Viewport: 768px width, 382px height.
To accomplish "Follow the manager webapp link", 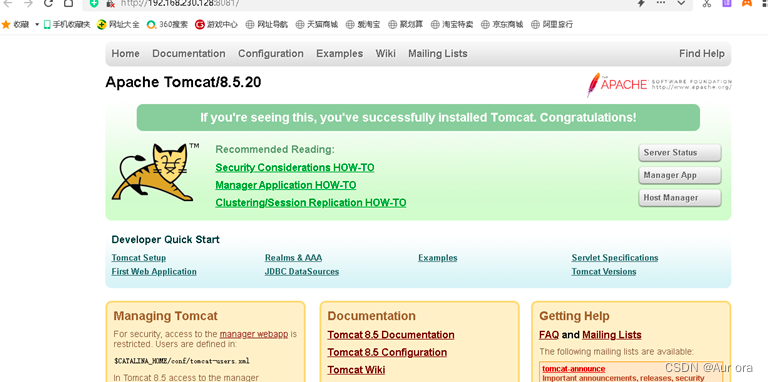I will pyautogui.click(x=254, y=334).
